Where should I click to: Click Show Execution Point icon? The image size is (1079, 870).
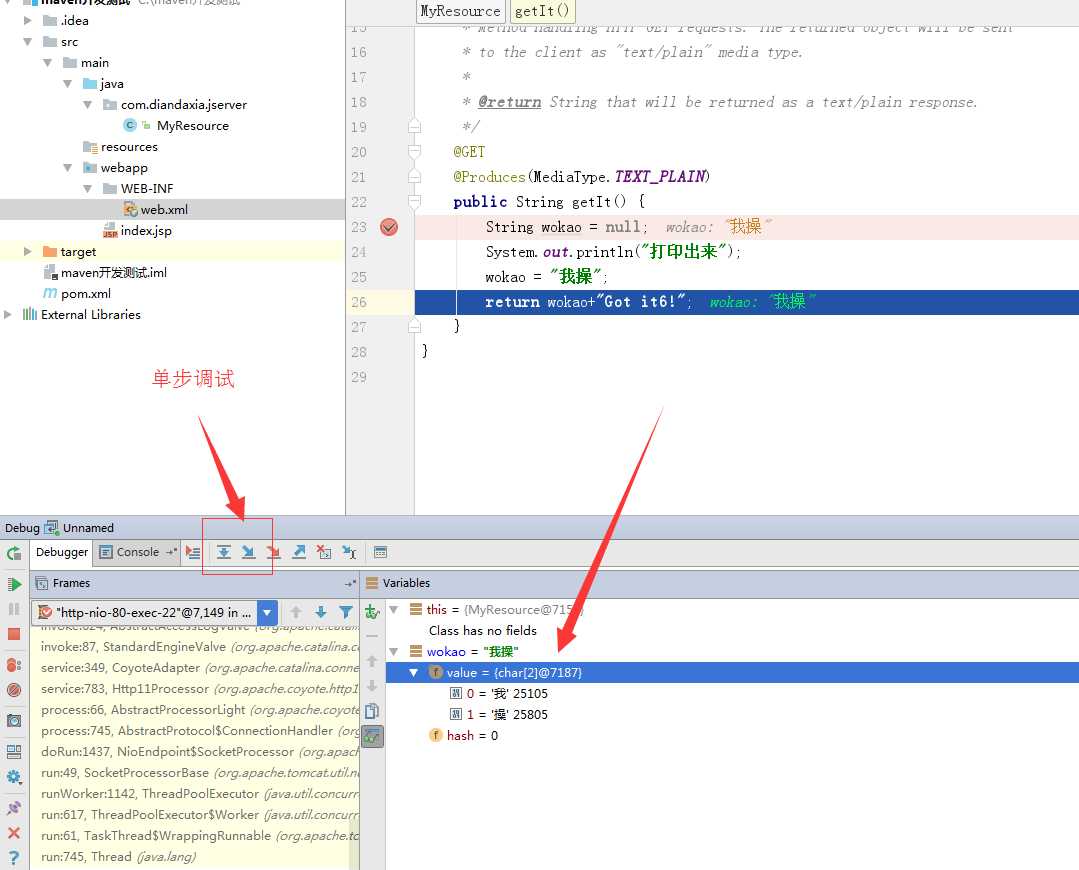point(193,552)
